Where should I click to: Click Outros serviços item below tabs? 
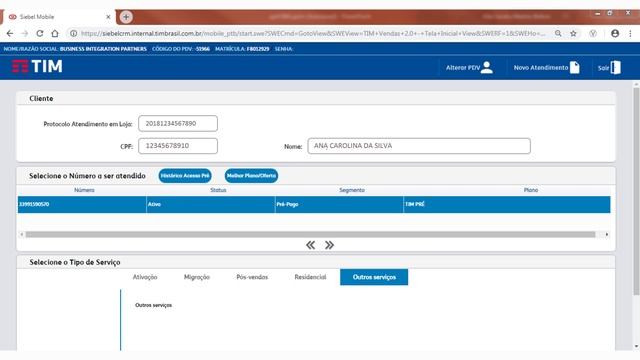153,305
